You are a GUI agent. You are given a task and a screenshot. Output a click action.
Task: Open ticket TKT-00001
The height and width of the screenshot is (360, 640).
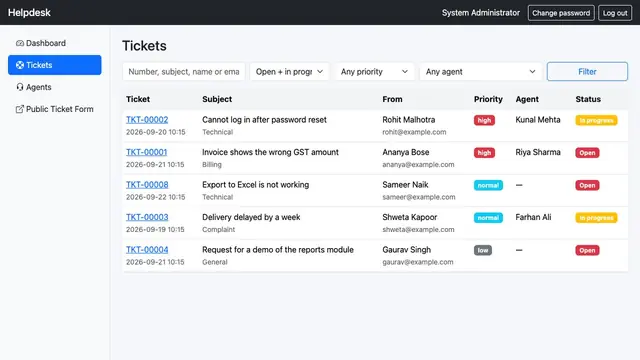[x=147, y=152]
